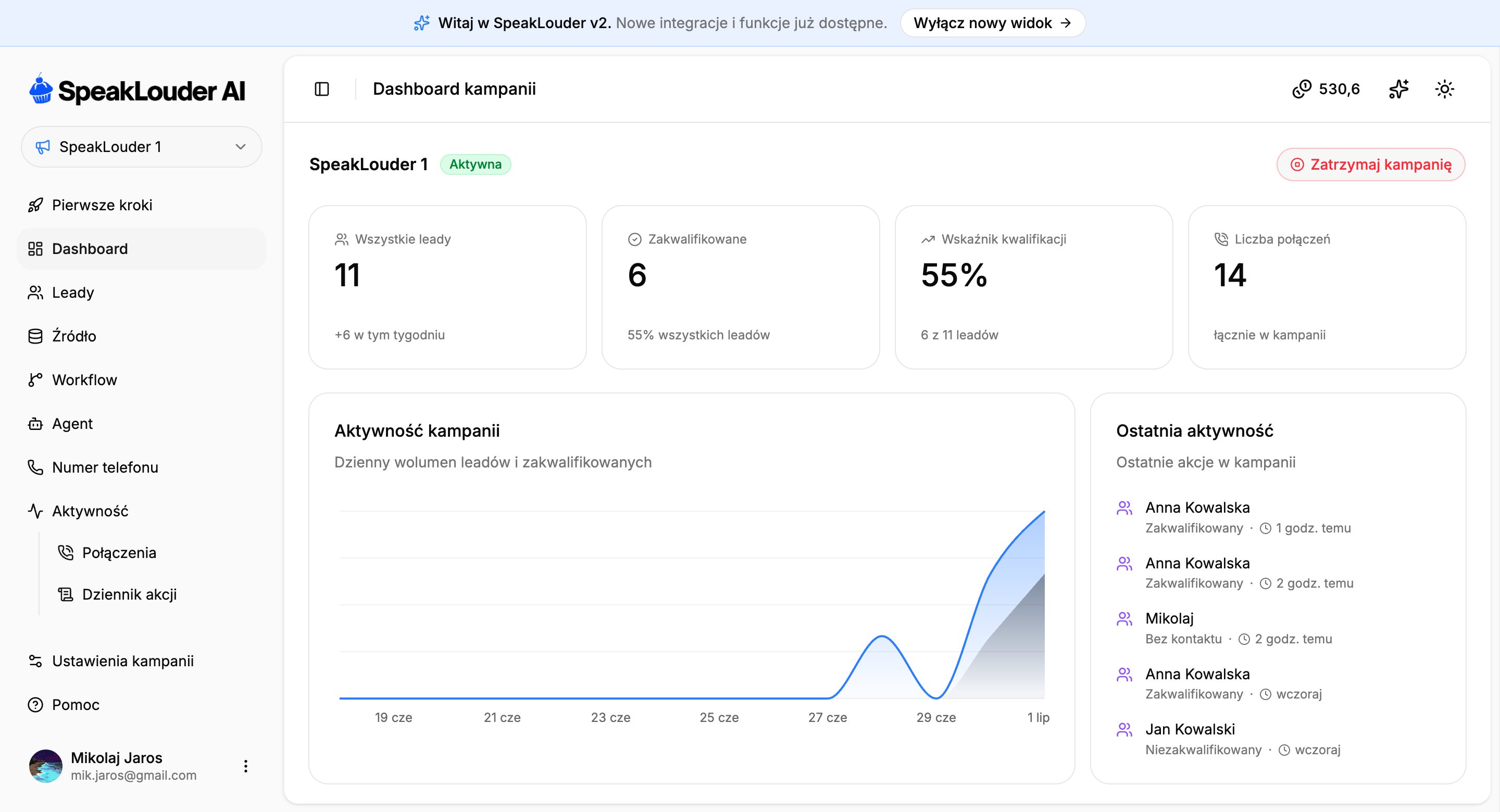
Task: Click the SpeakLouder AI cupcake logo
Action: point(41,89)
